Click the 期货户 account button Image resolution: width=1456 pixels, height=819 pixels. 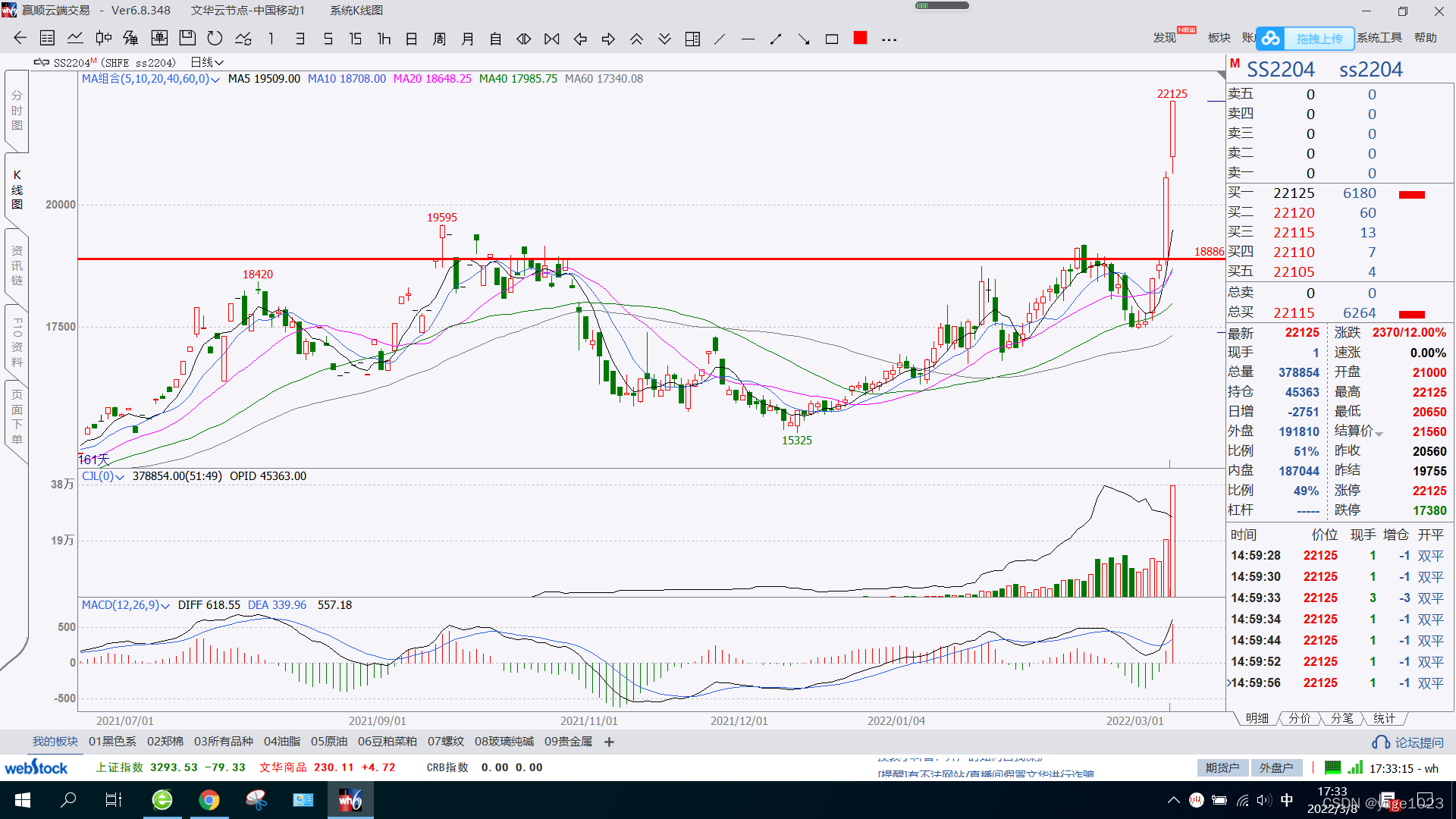(1222, 768)
